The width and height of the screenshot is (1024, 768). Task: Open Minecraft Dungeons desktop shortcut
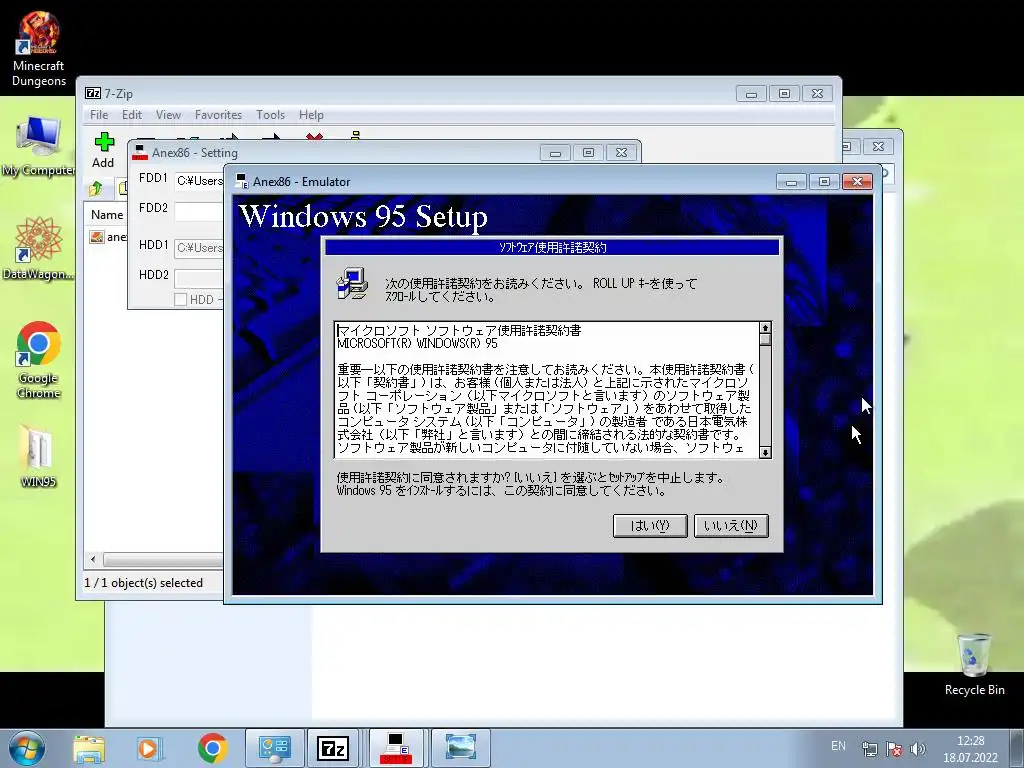pyautogui.click(x=39, y=50)
